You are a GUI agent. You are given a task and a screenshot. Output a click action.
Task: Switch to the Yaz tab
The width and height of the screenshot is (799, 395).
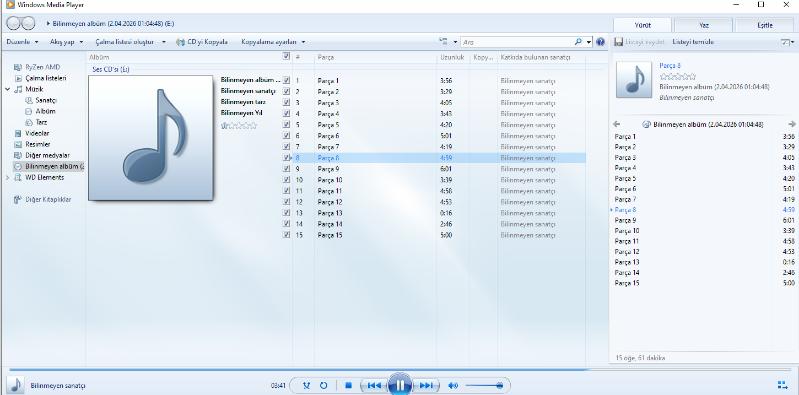pos(704,25)
